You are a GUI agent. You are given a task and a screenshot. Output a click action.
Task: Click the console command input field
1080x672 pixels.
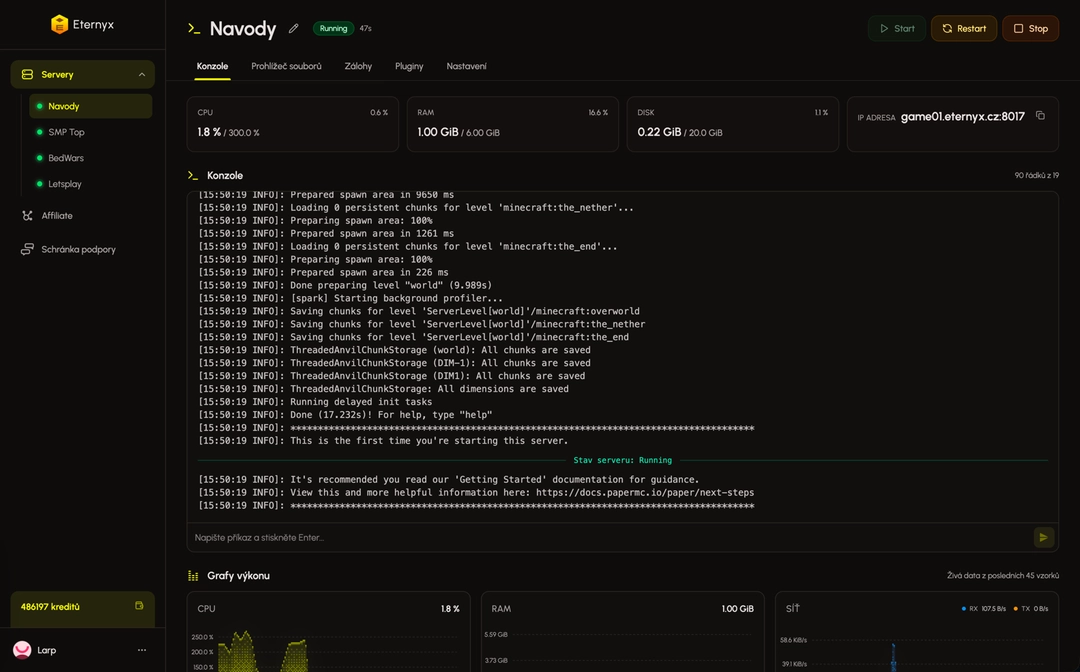point(610,537)
